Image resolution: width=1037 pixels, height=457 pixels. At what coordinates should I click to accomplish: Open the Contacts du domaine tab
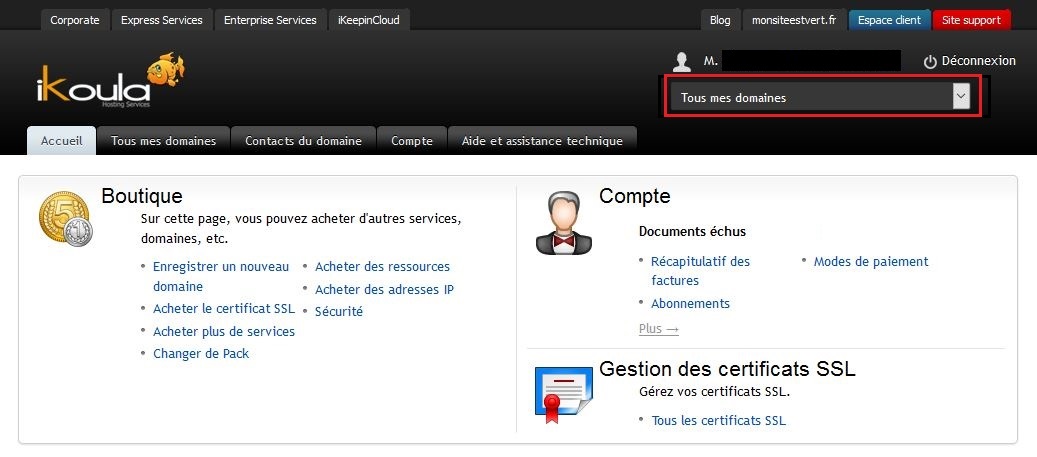303,141
